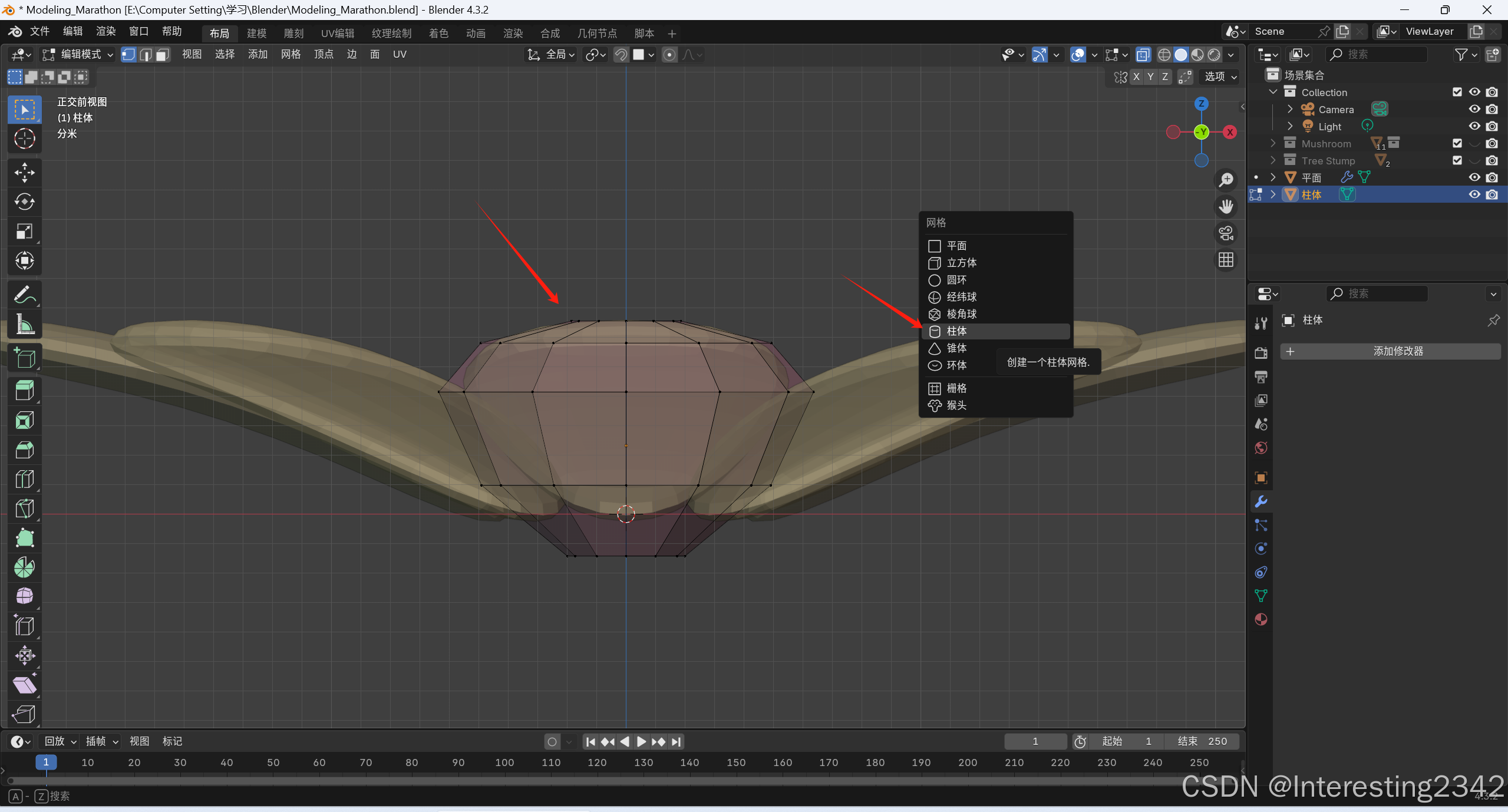
Task: Open the 编辑模式 mode dropdown
Action: (x=78, y=55)
